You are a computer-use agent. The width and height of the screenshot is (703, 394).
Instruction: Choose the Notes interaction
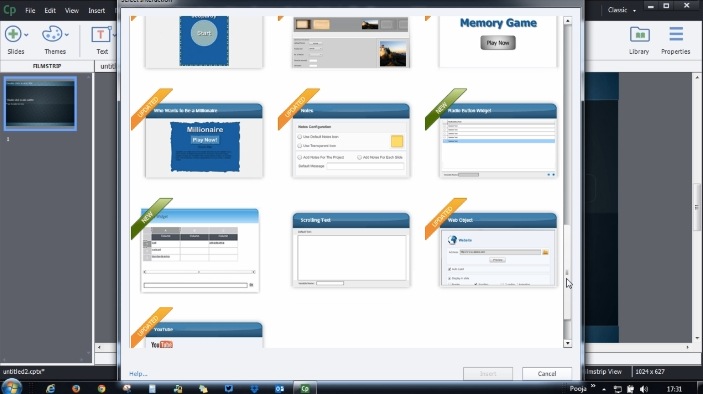point(351,140)
